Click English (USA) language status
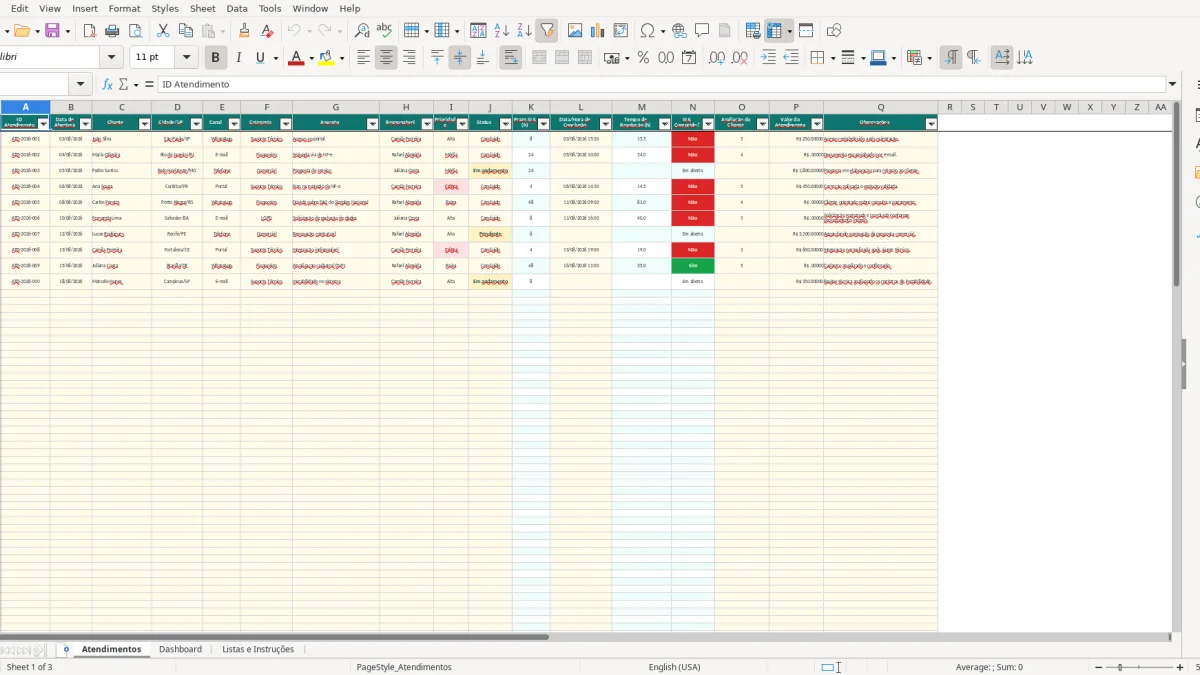Screen dimensions: 1200x675 coord(675,667)
